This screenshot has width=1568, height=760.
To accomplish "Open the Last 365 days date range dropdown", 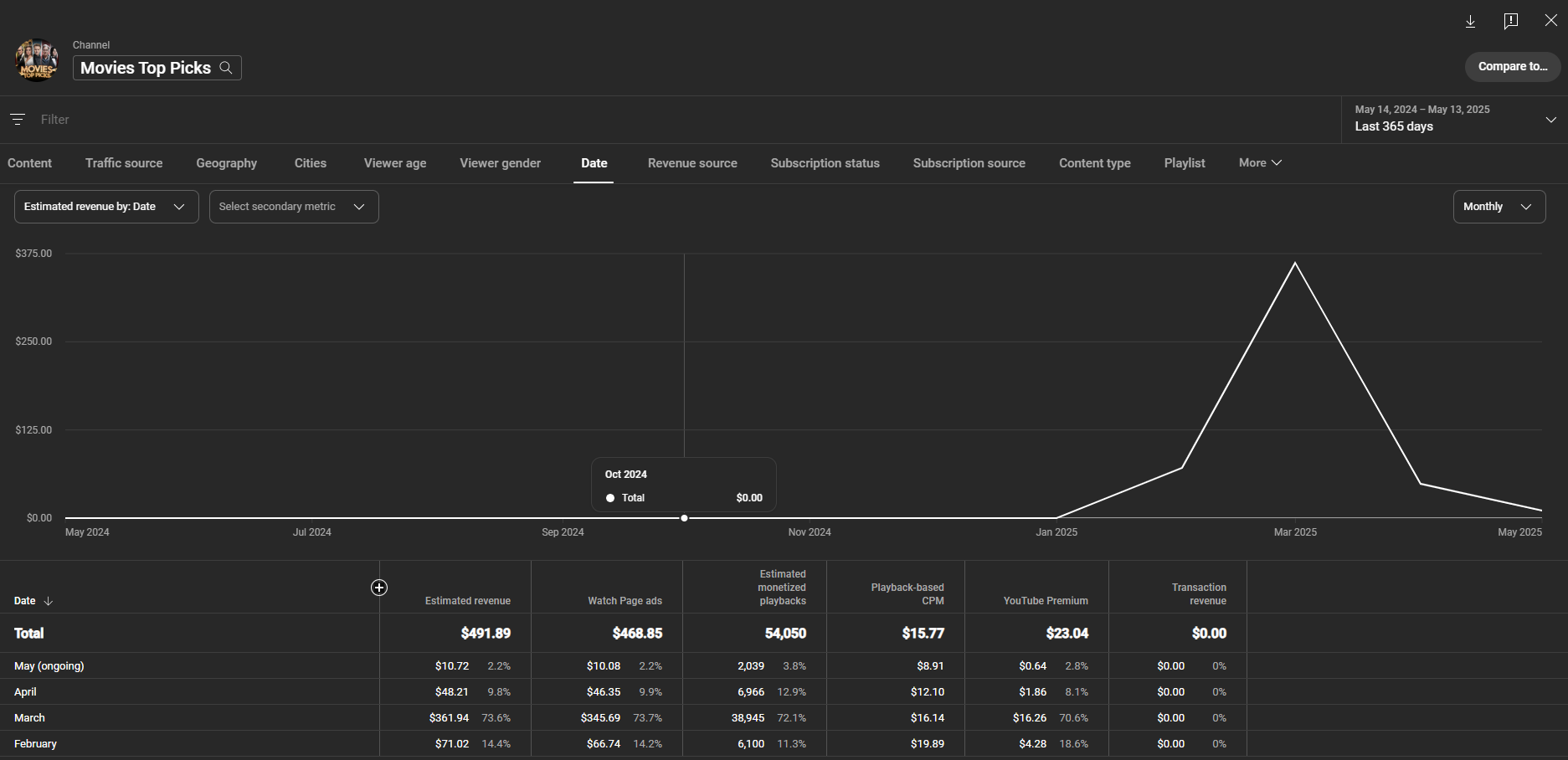I will click(1455, 119).
